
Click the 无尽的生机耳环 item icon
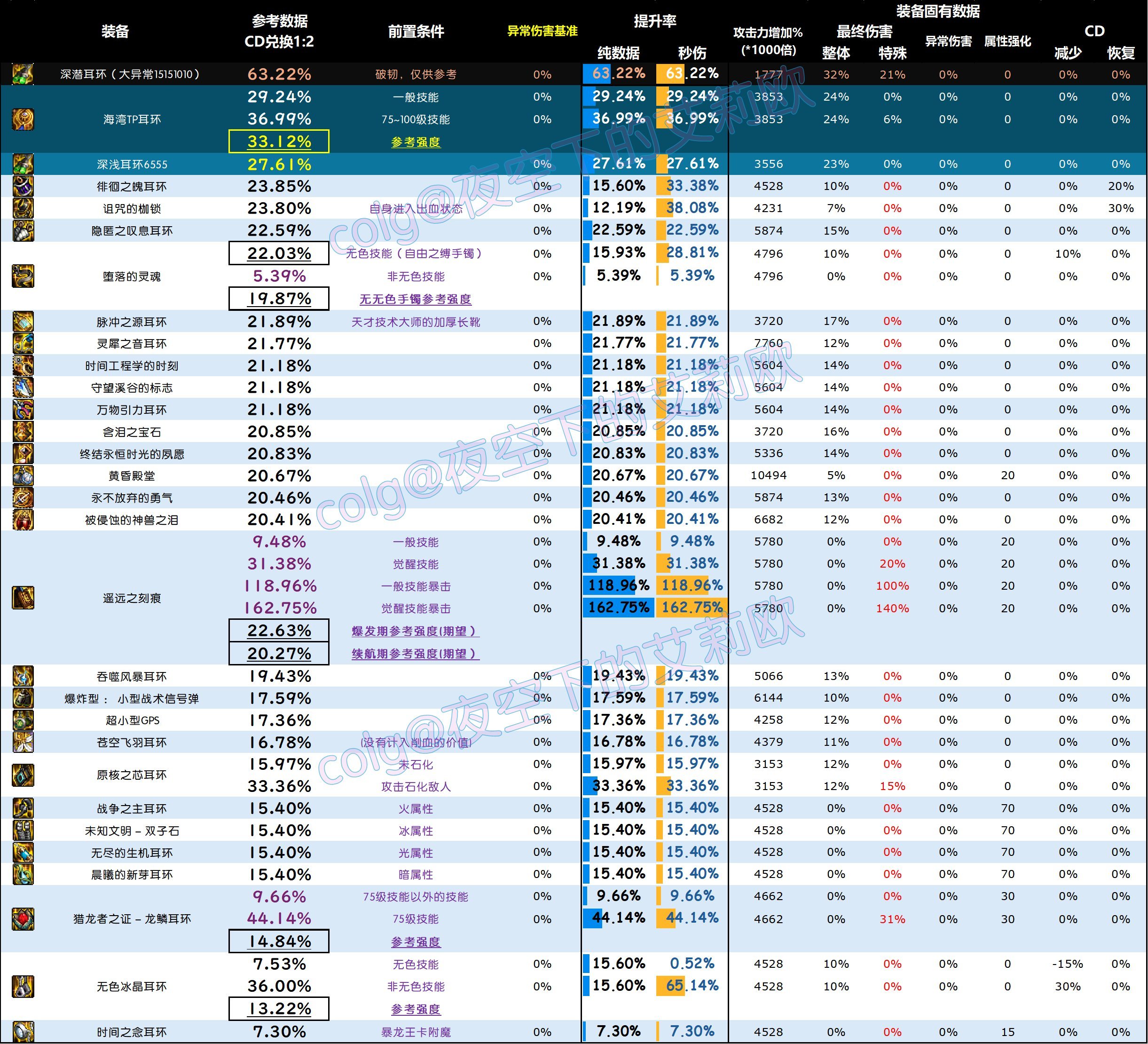(23, 853)
